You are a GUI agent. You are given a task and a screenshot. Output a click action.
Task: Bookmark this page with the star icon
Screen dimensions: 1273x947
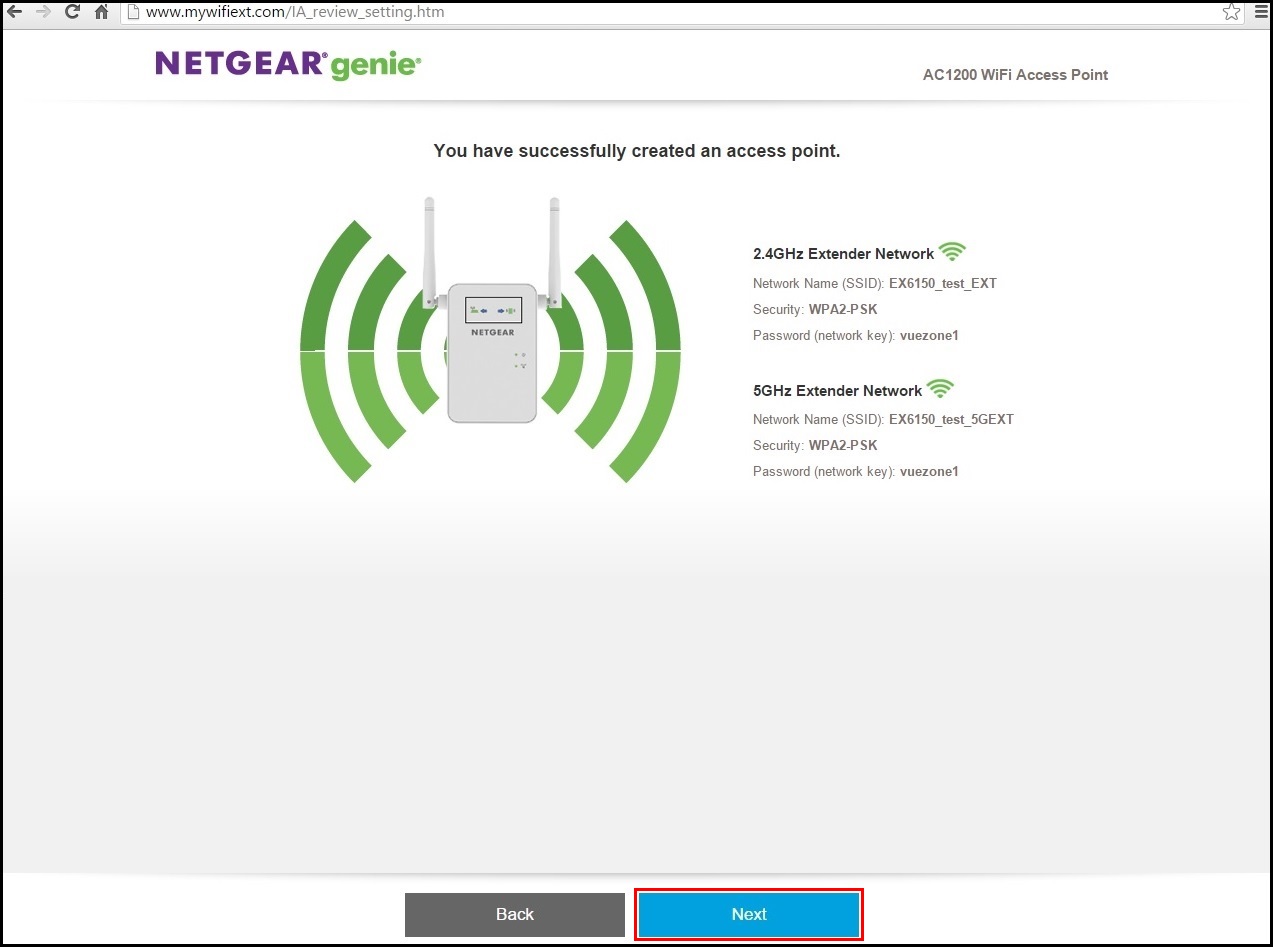pos(1231,12)
